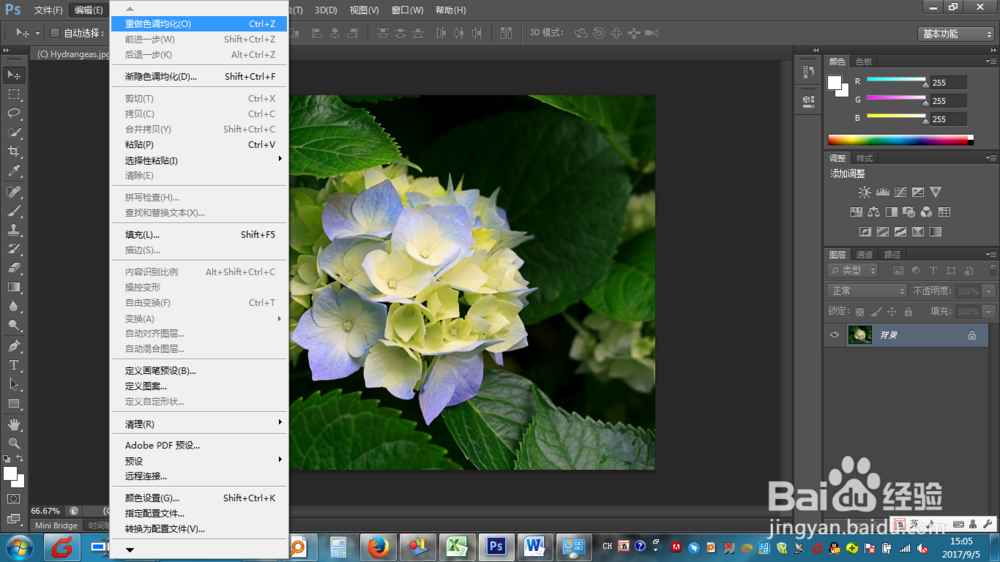Choose Fade Hue/Saturation menu item
Image resolution: width=1000 pixels, height=562 pixels.
click(200, 77)
